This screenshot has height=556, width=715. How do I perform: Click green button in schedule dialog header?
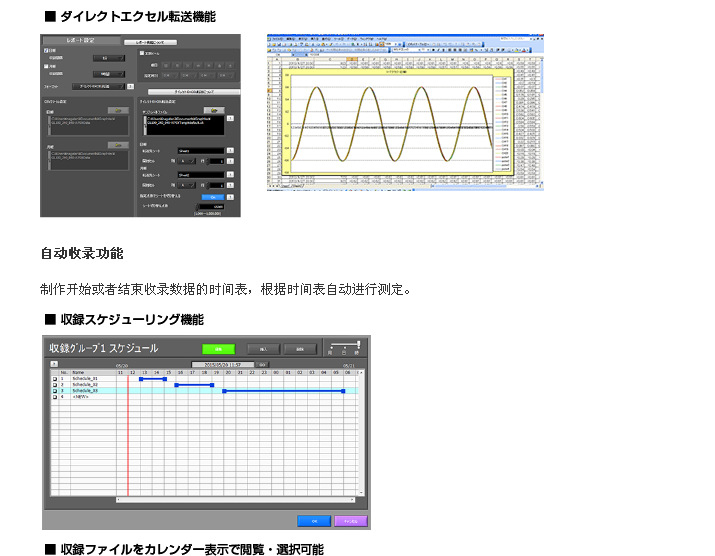click(x=218, y=349)
